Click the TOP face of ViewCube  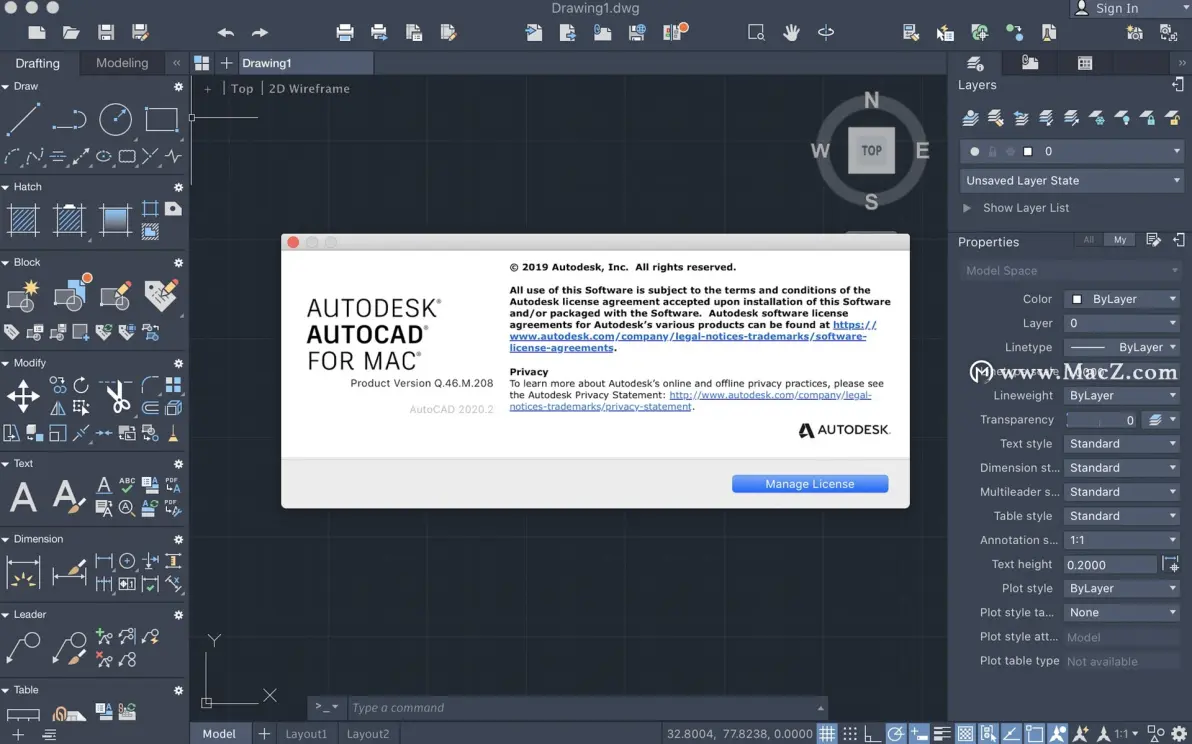871,150
